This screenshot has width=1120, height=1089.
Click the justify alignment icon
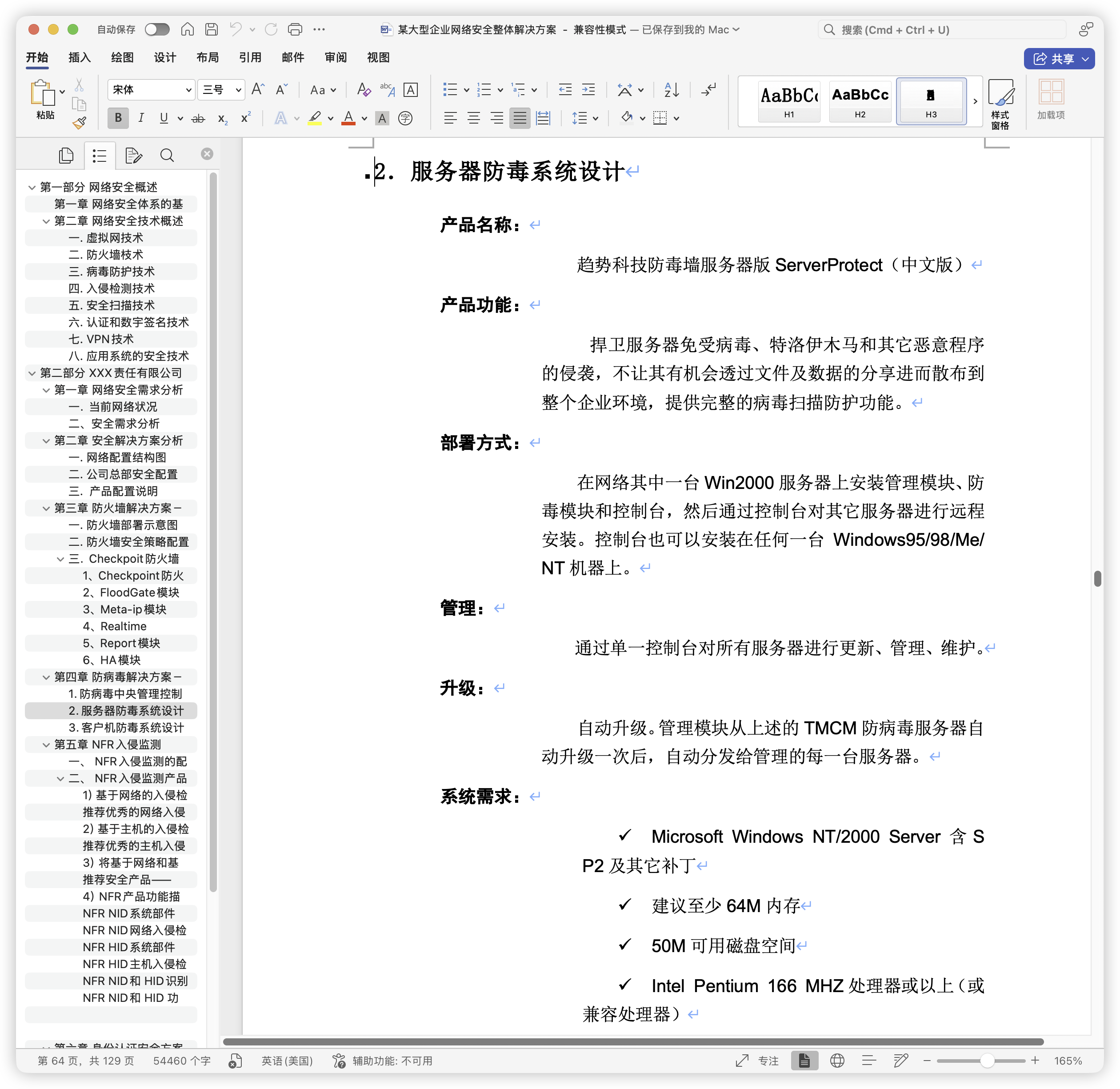pos(520,118)
